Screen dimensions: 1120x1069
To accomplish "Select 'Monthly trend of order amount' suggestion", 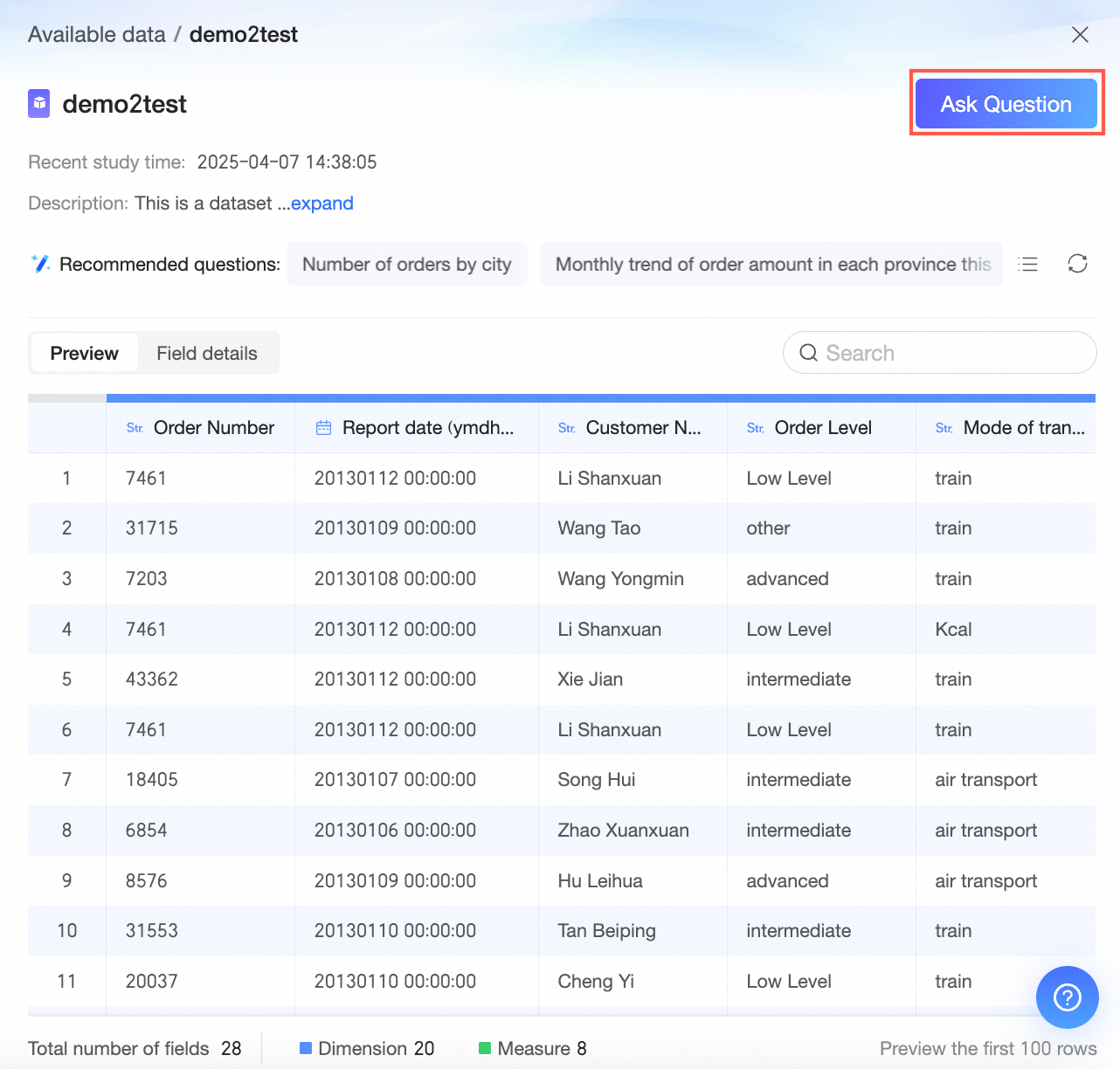I will coord(771,264).
